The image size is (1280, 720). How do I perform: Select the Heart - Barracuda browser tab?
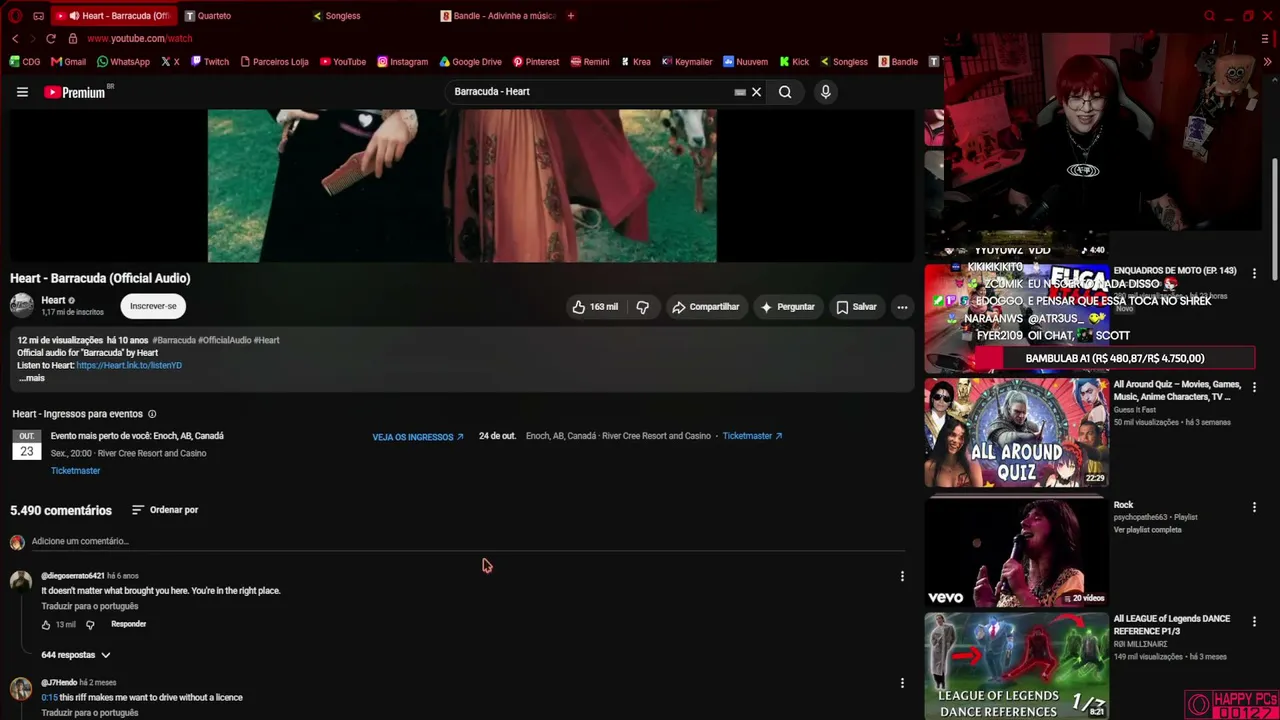click(x=113, y=16)
